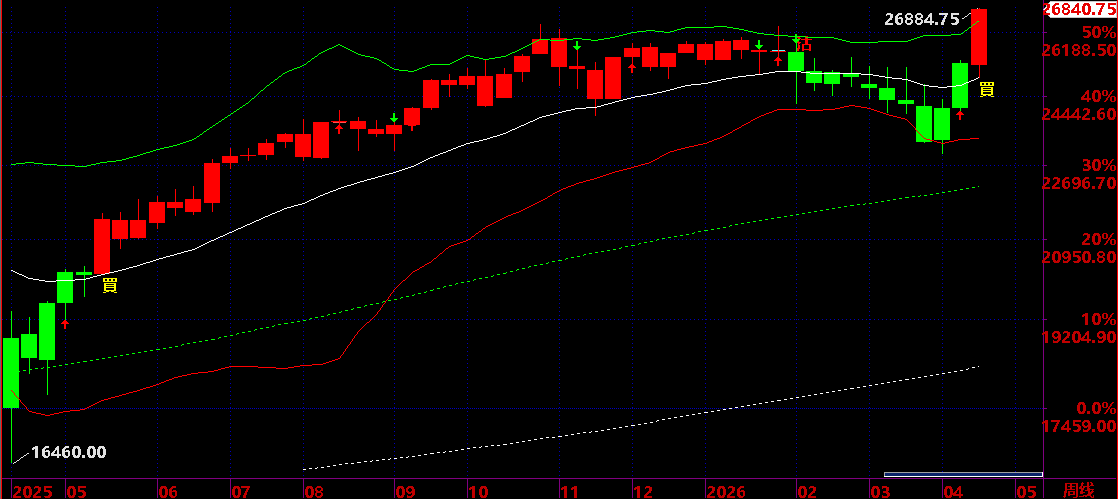Viewport: 1118px width, 499px height.
Task: Click the 10% level label
Action: [x=1098, y=318]
